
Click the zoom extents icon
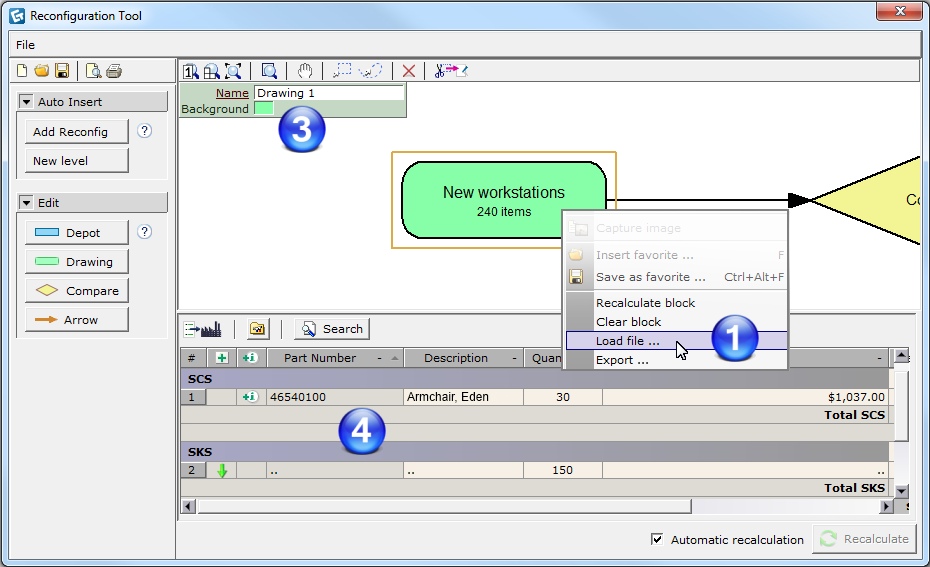(233, 71)
